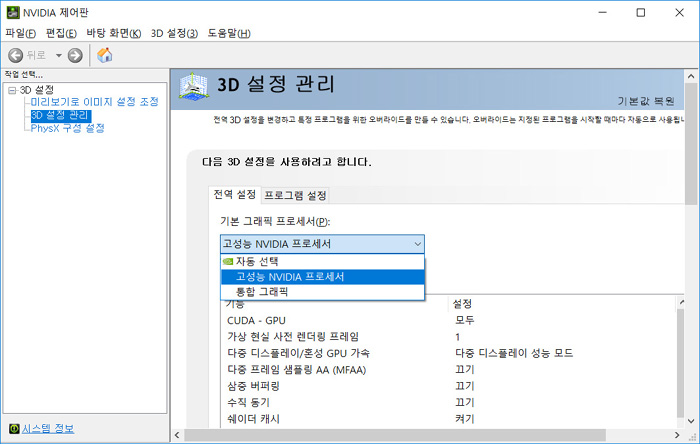Viewport: 700px width, 444px height.
Task: Click the 3D settings header cube icon
Action: (194, 87)
